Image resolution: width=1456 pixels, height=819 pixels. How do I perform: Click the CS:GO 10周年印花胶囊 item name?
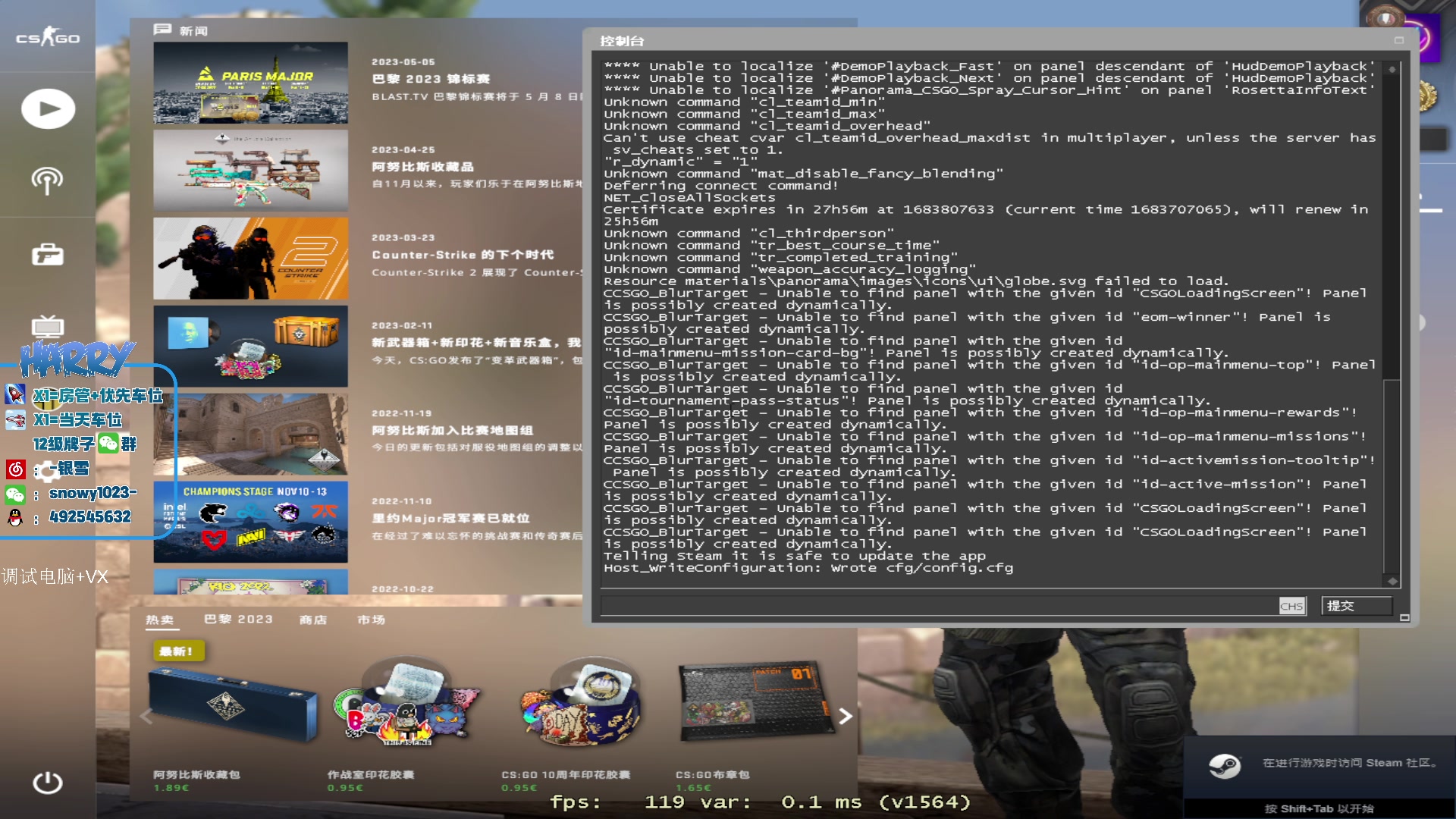[566, 775]
